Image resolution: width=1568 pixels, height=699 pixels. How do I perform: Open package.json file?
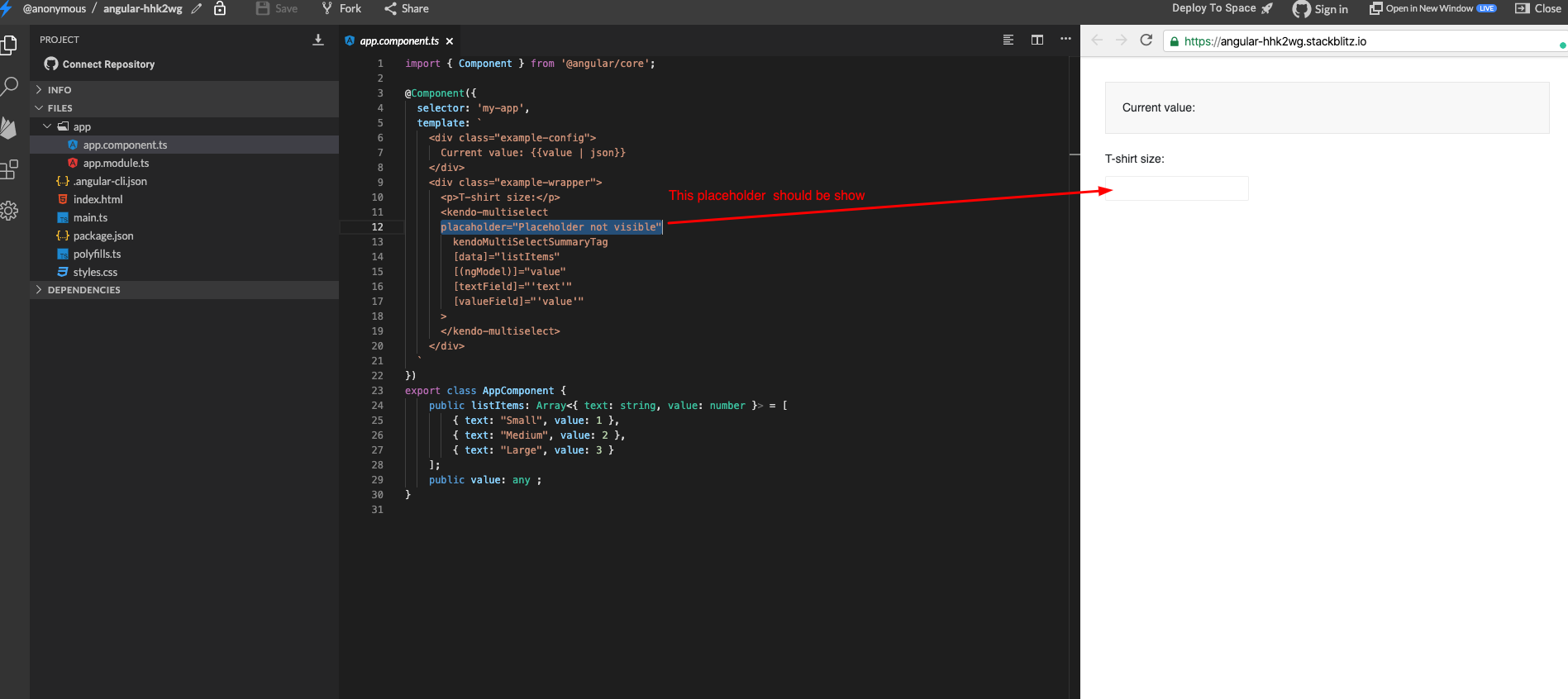[x=184, y=235]
